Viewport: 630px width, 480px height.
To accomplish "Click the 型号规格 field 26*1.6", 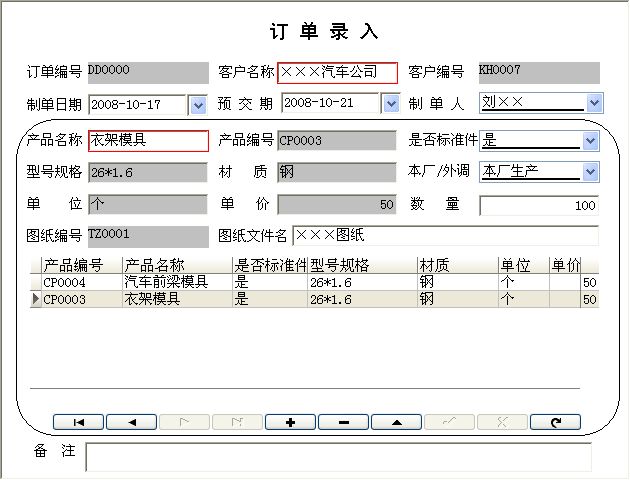I will click(x=148, y=172).
